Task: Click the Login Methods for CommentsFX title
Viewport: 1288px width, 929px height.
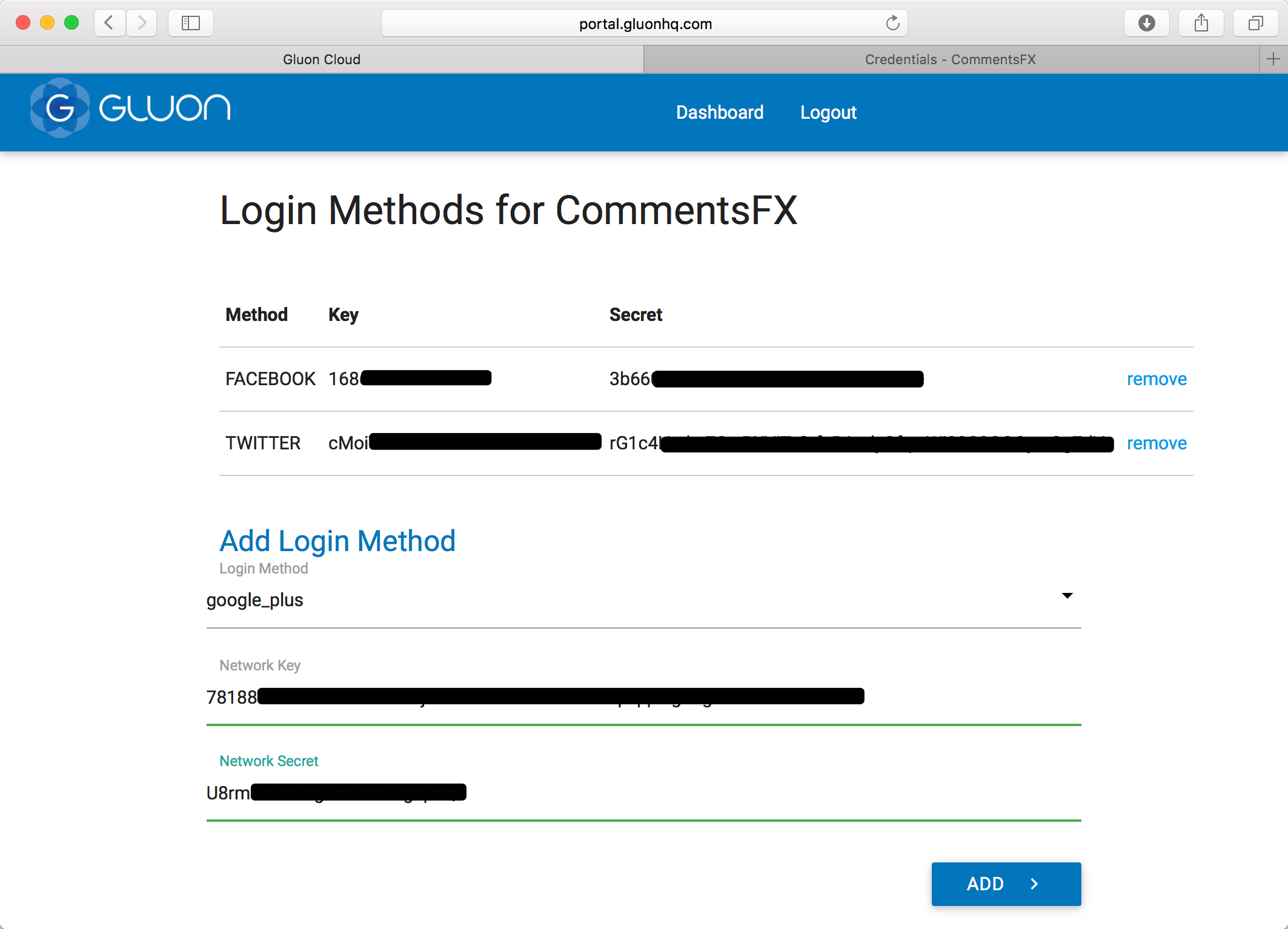Action: [x=508, y=211]
